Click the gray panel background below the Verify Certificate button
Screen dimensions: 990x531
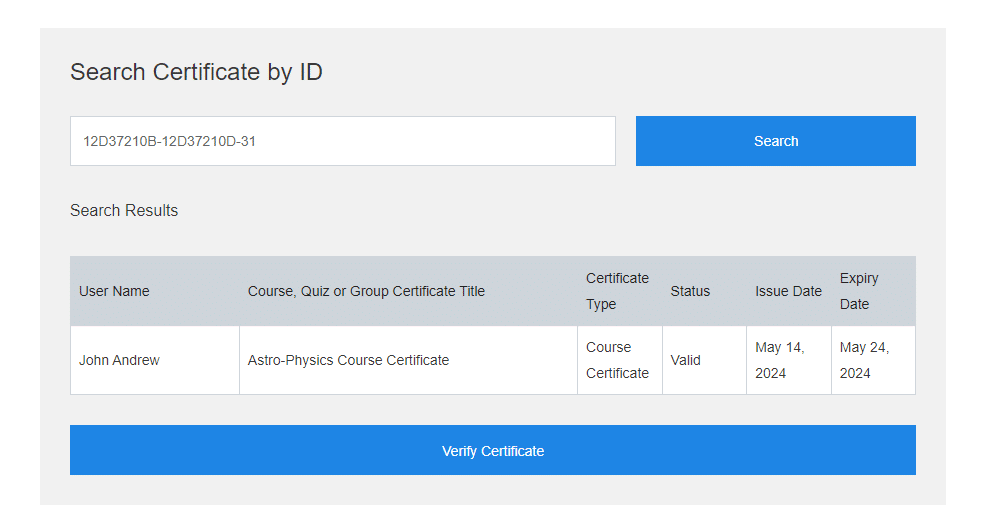click(x=492, y=490)
